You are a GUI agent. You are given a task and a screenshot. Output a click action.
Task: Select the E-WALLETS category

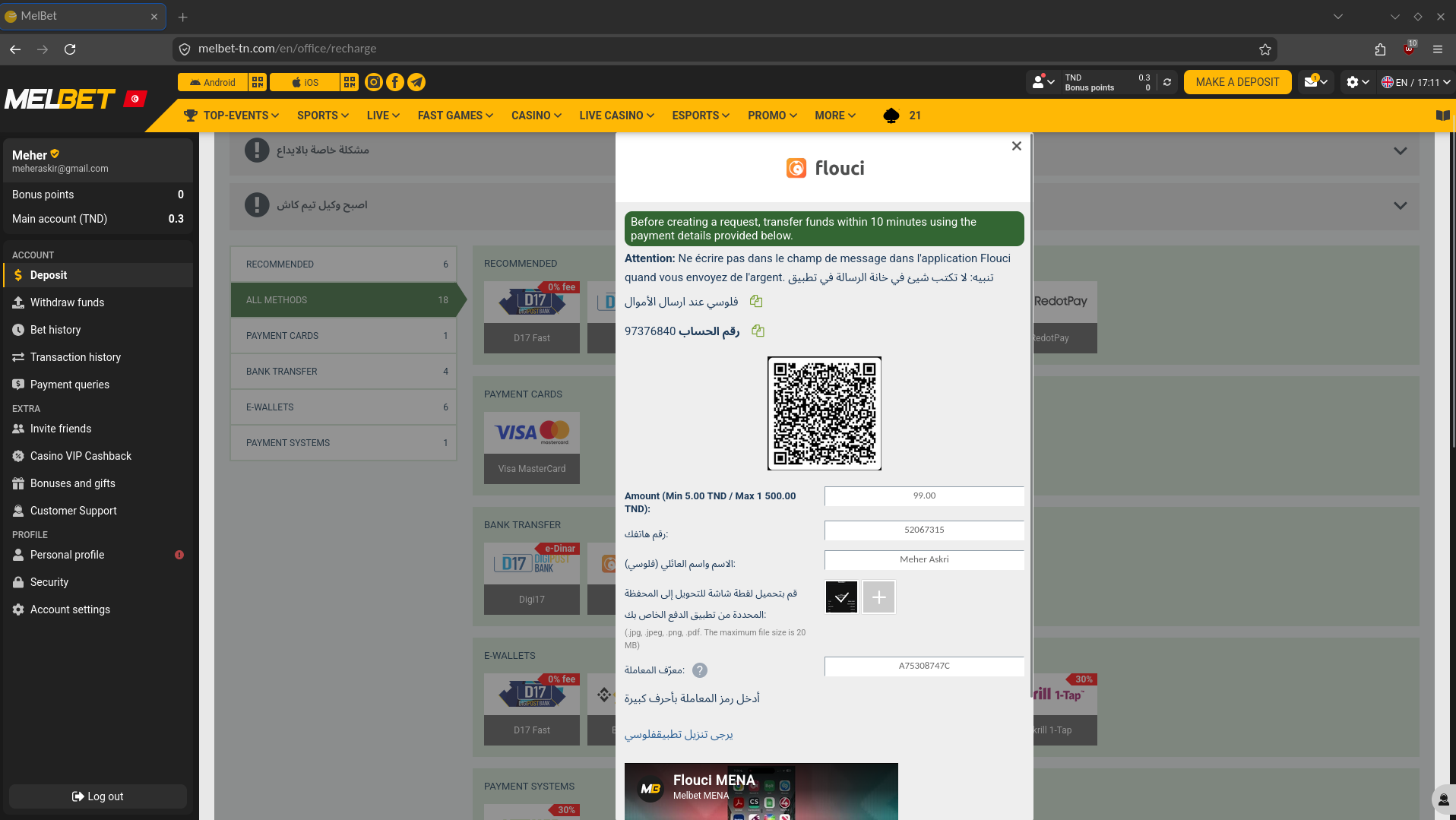point(343,407)
